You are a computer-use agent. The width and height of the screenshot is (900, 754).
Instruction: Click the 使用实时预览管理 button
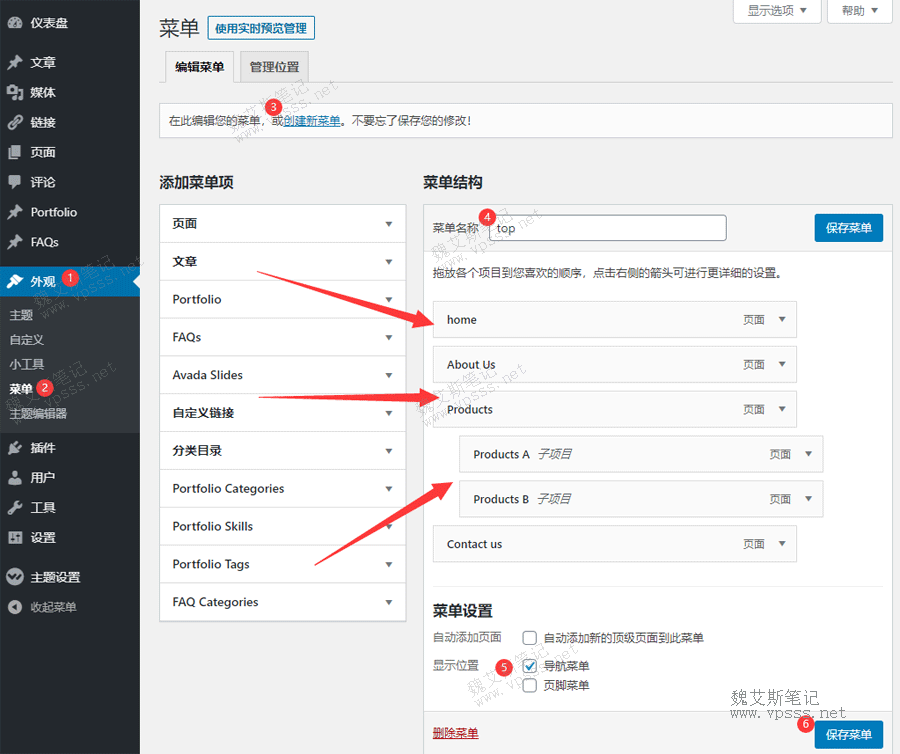(x=261, y=28)
